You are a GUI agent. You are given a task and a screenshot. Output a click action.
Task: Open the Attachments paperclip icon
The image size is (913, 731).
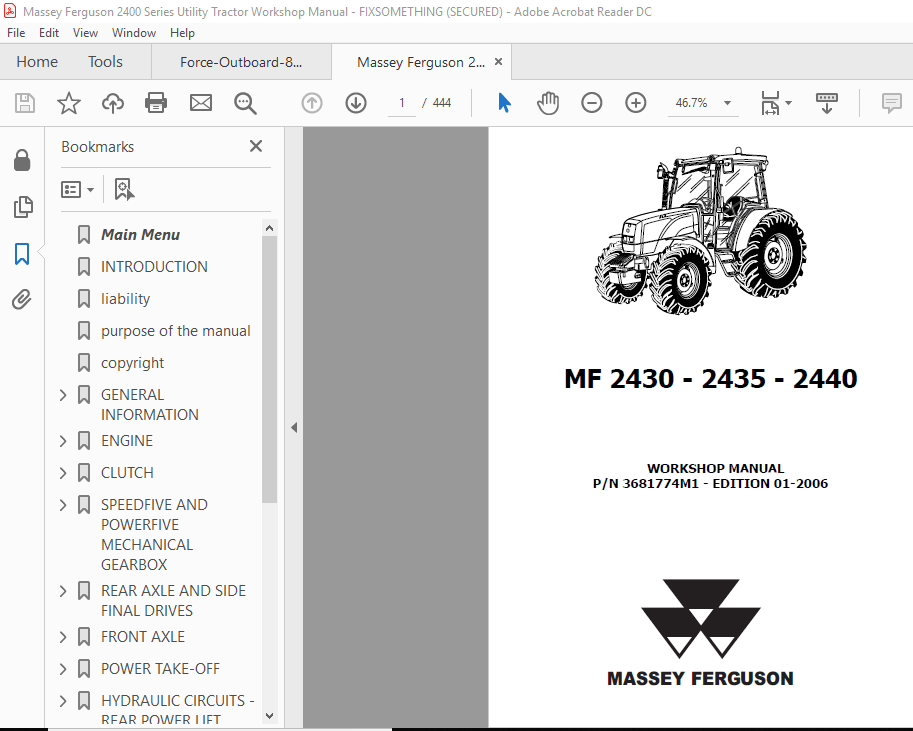tap(22, 300)
